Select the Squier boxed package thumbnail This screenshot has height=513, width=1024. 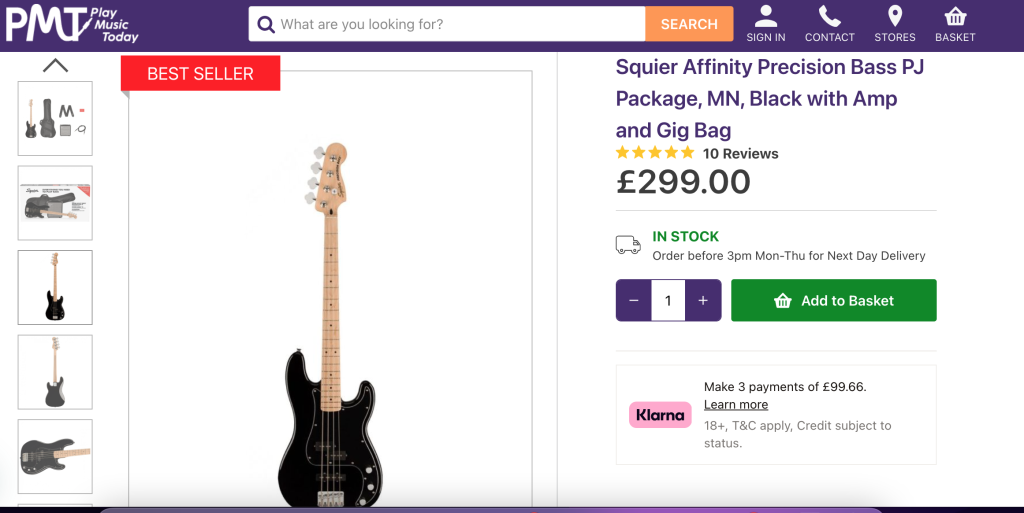coord(56,203)
